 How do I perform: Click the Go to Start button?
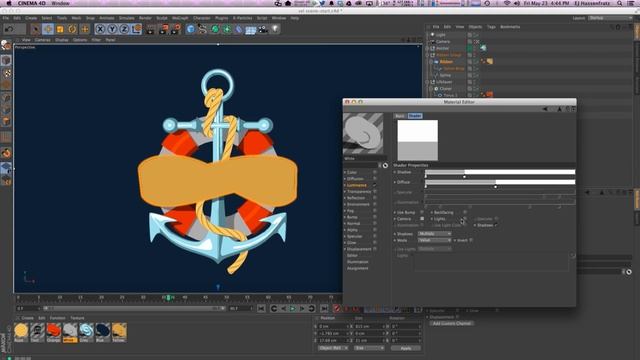point(261,309)
